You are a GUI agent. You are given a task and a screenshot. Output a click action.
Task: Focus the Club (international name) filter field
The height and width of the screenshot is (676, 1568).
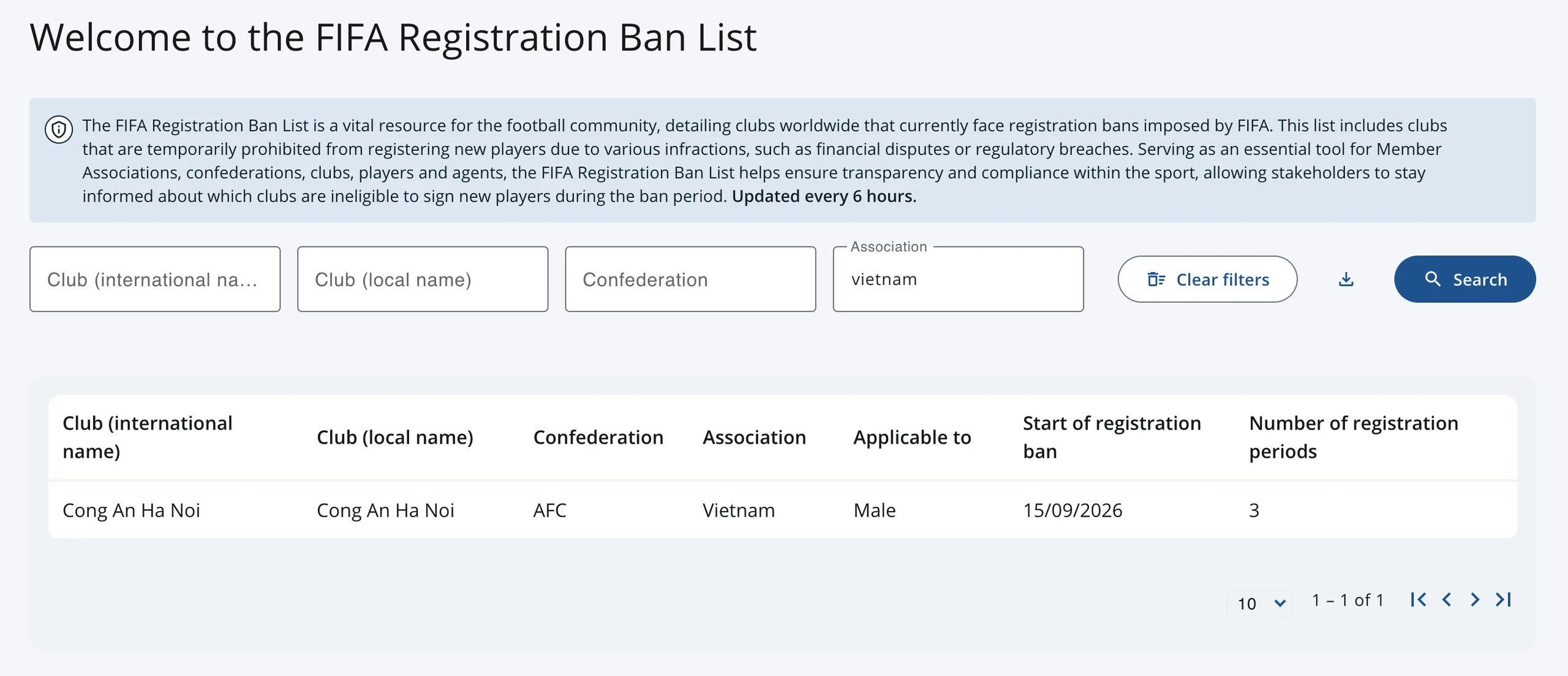click(155, 279)
